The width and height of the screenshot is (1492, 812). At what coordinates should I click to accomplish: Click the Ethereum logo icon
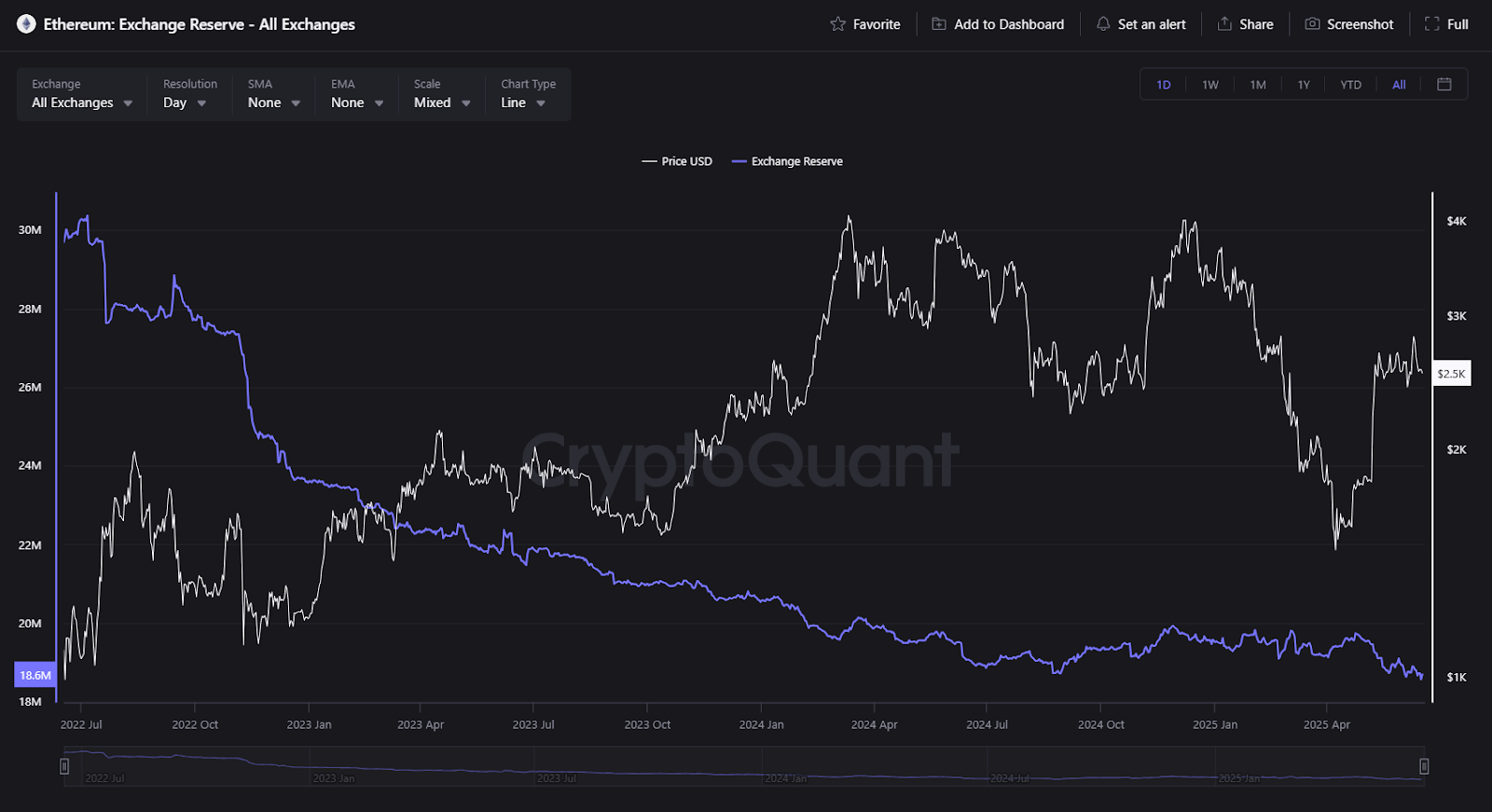click(26, 24)
